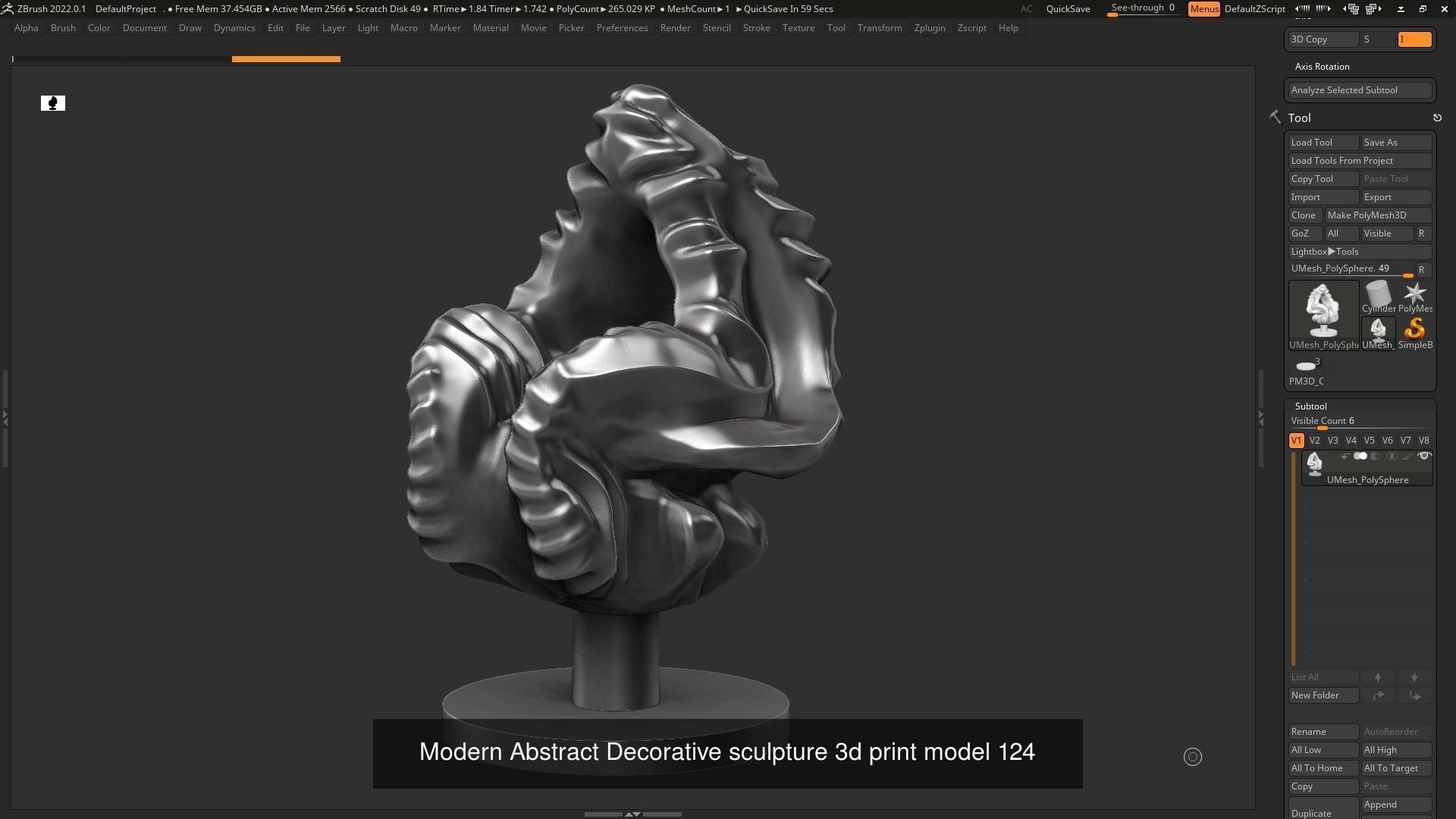Click the subtool subtract boolean icon
The height and width of the screenshot is (819, 1456).
pyautogui.click(x=1376, y=457)
